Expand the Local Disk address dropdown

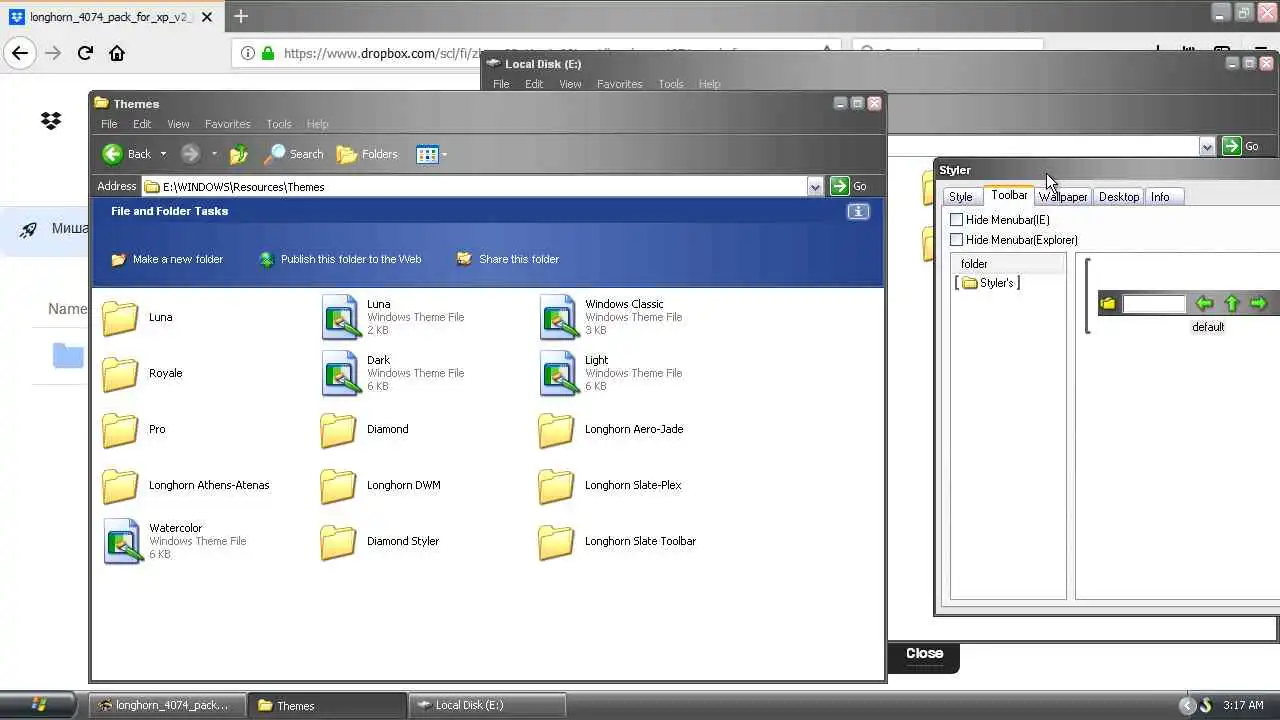tap(1207, 146)
